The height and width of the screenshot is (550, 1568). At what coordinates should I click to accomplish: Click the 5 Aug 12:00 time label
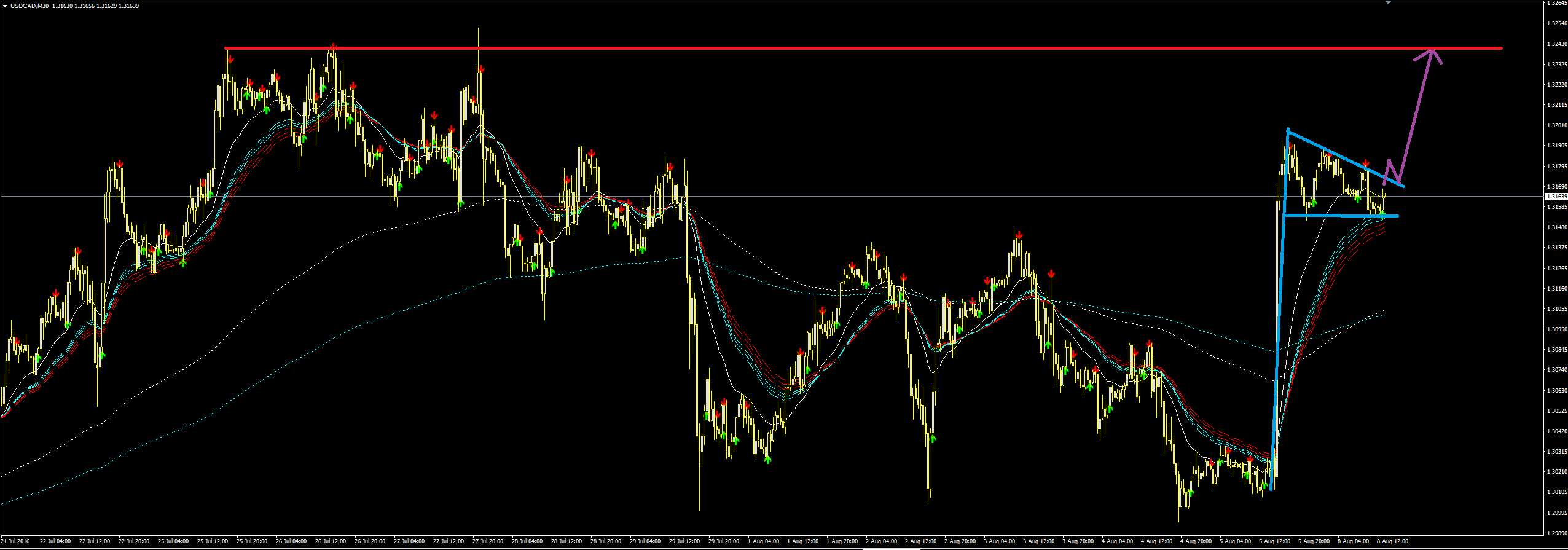1275,541
